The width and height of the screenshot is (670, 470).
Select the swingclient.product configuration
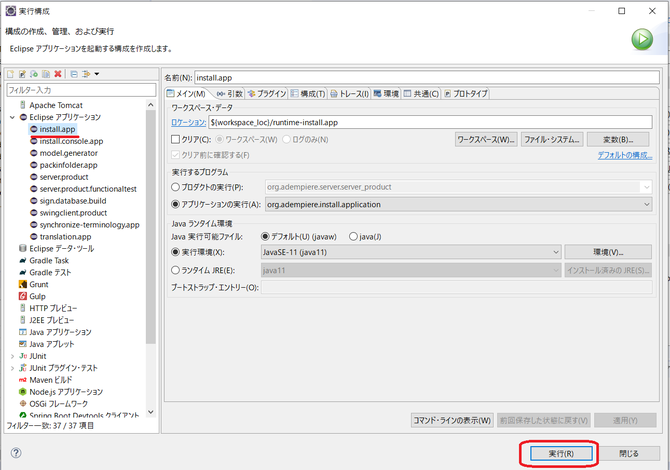(69, 213)
